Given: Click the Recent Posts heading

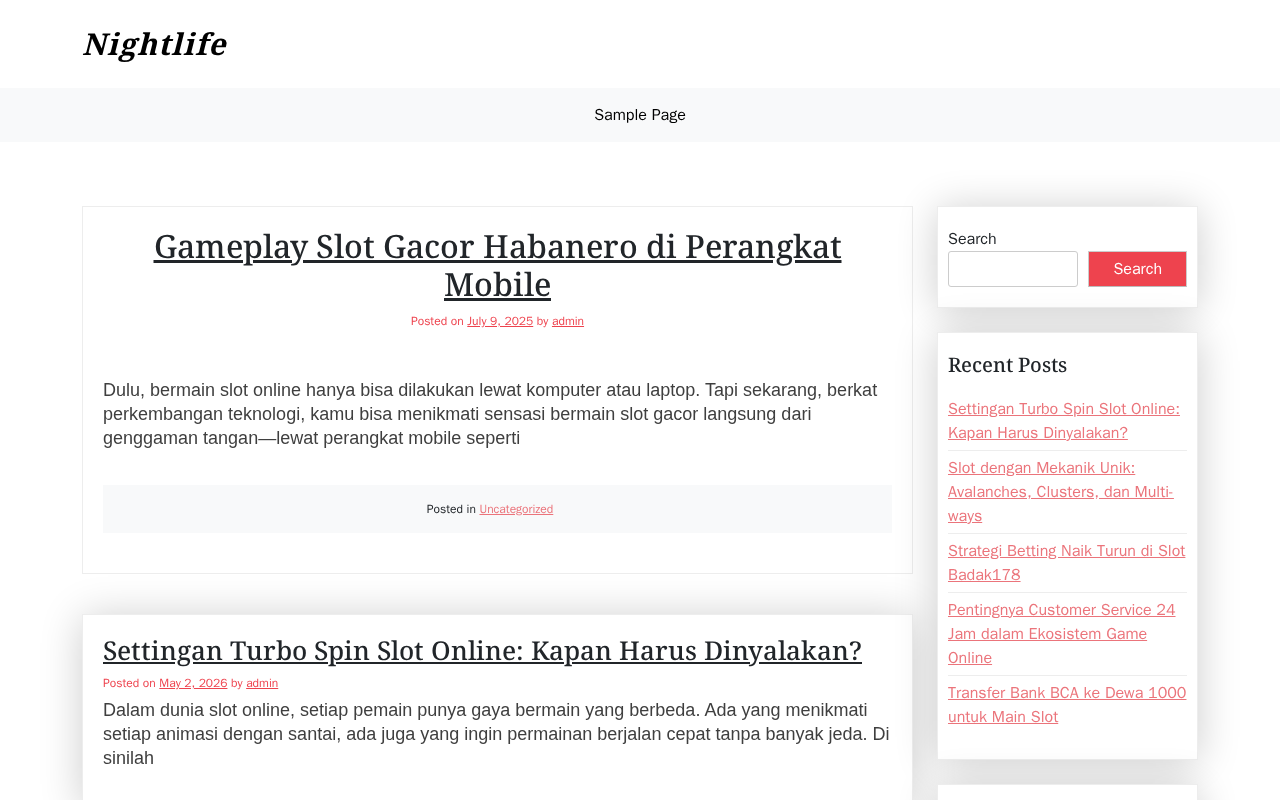Looking at the screenshot, I should click(x=1007, y=365).
